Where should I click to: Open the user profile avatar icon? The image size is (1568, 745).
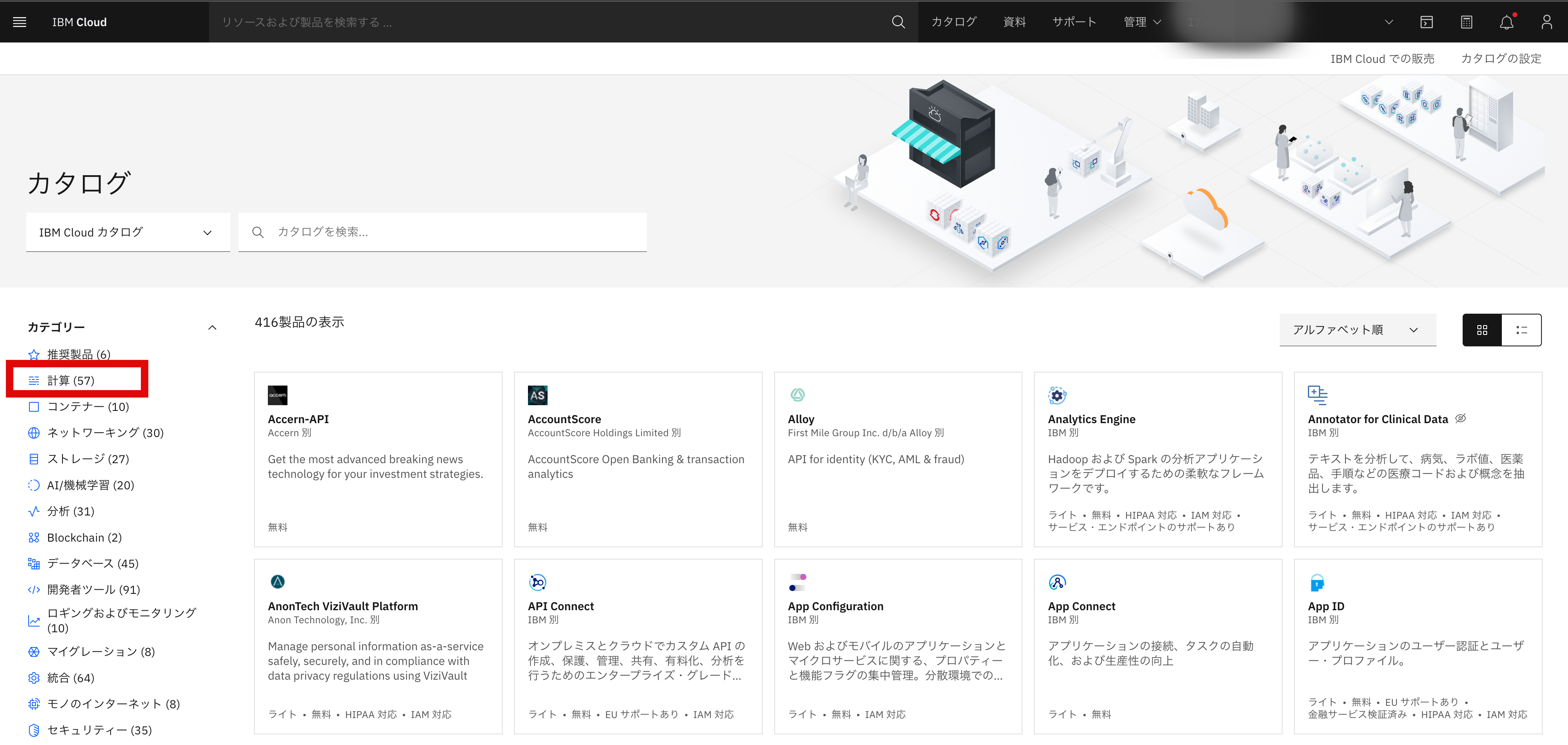tap(1546, 22)
